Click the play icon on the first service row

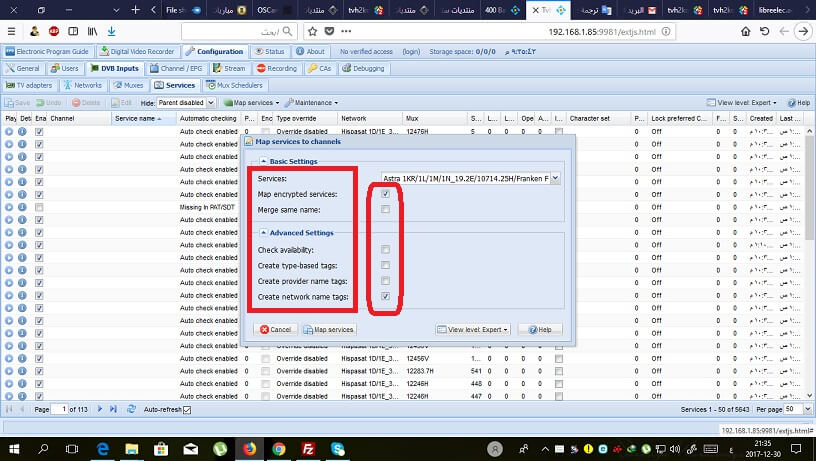coord(10,131)
